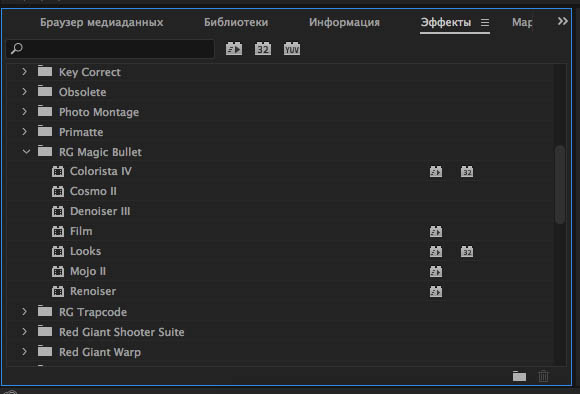This screenshot has width=580, height=394.
Task: Switch to the Информация tab
Action: [344, 22]
